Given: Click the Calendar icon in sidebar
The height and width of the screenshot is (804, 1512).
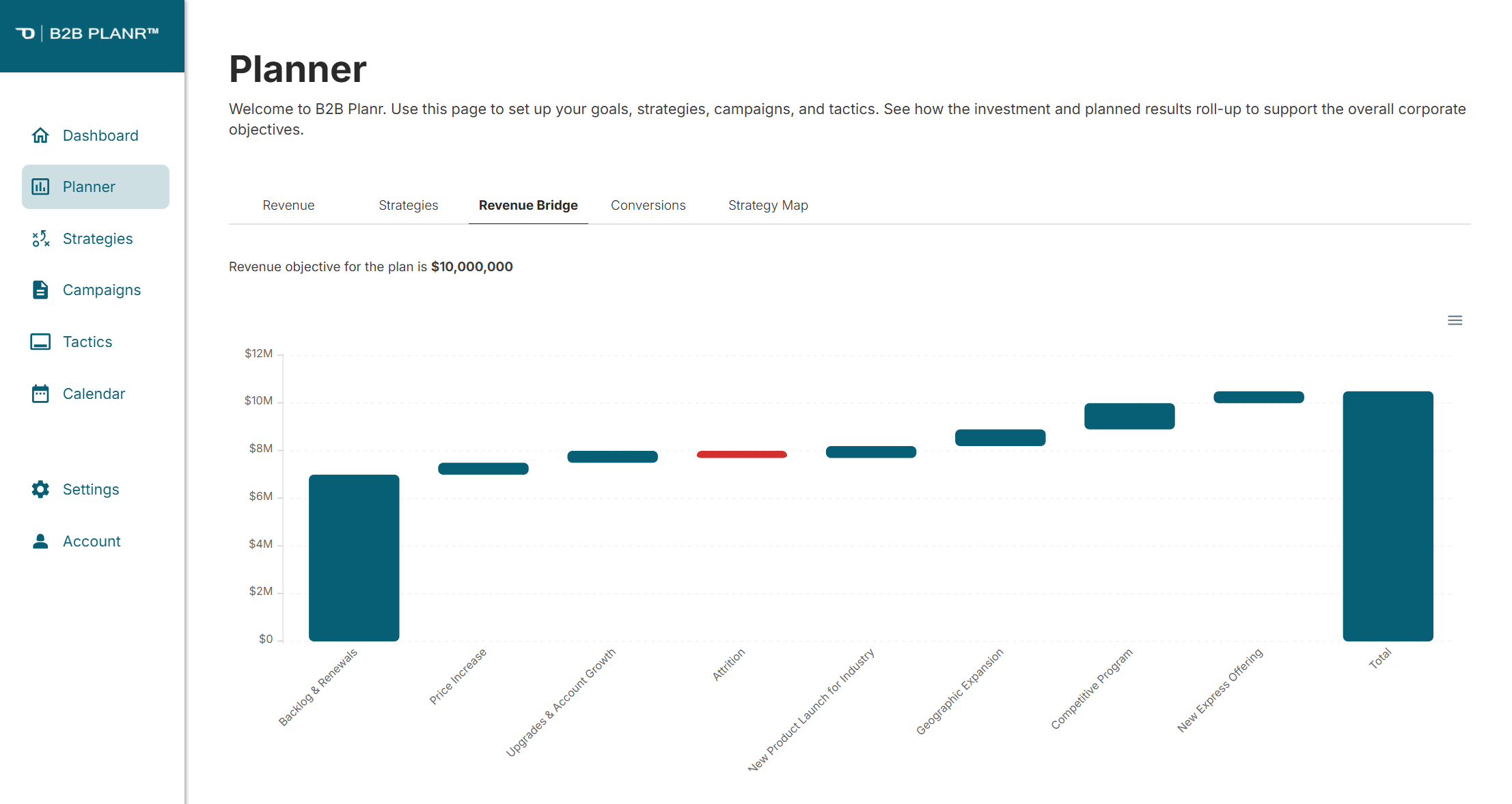Looking at the screenshot, I should point(40,393).
